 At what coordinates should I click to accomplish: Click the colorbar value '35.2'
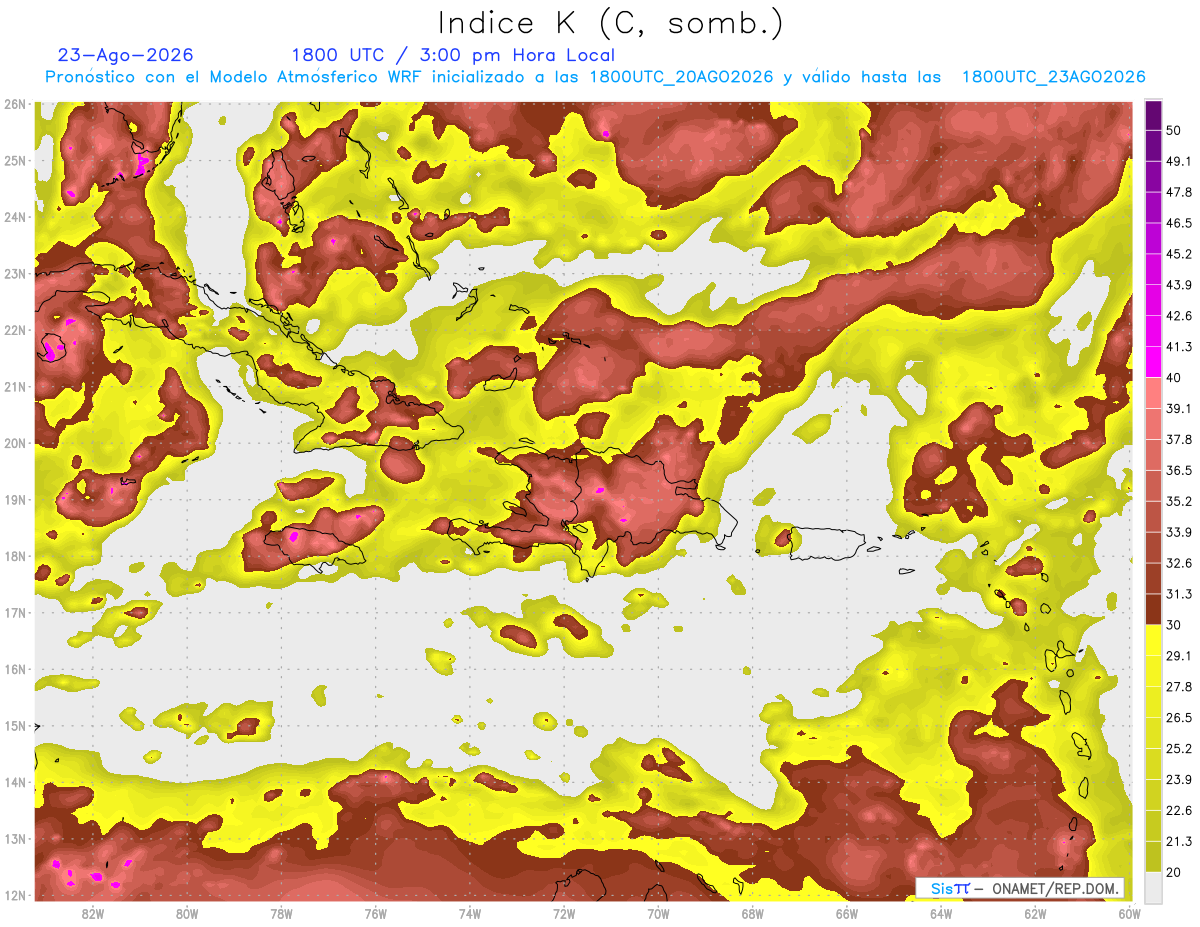(1179, 501)
